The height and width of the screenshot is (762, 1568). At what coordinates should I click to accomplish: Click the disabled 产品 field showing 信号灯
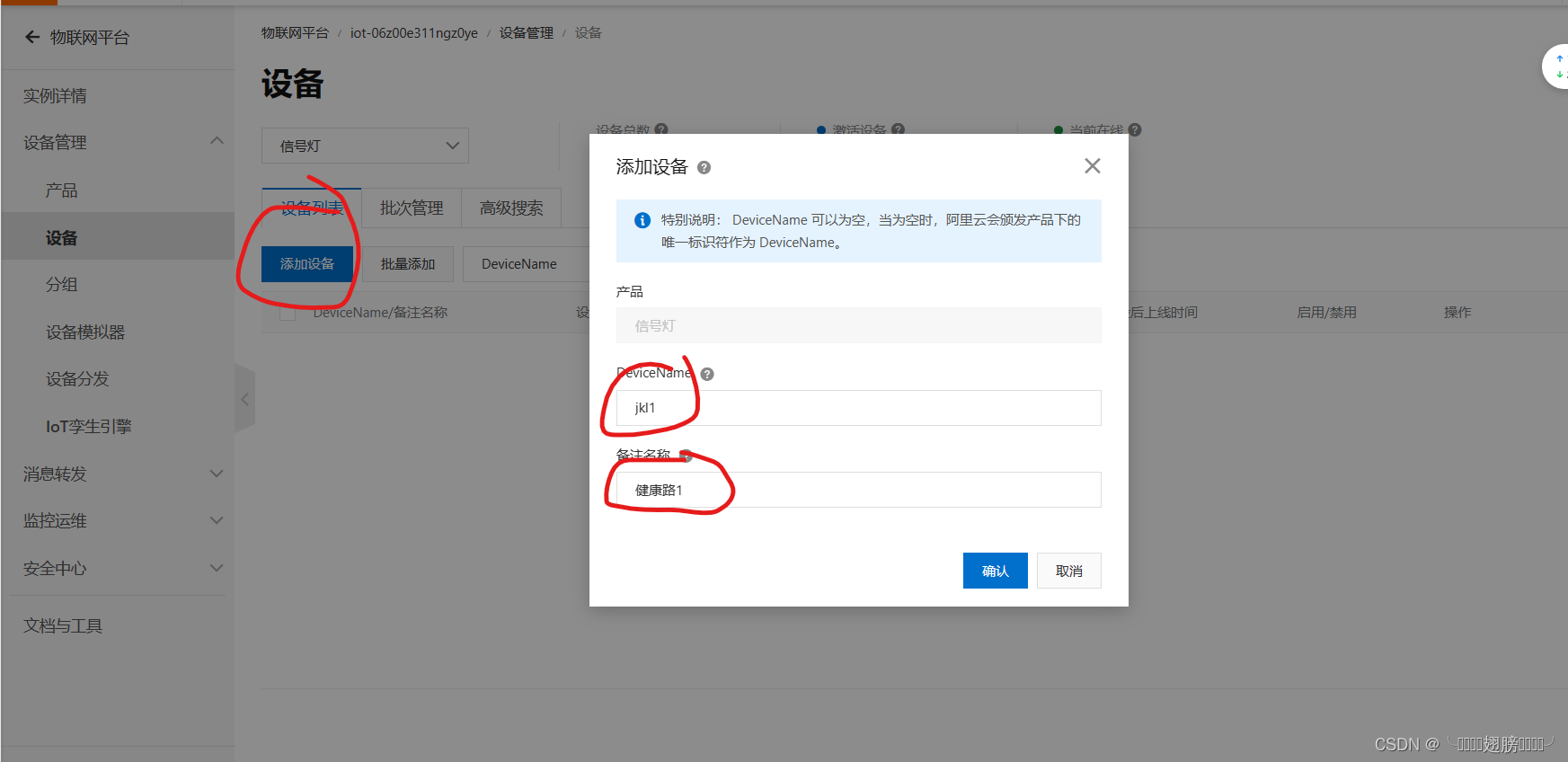pyautogui.click(x=859, y=325)
